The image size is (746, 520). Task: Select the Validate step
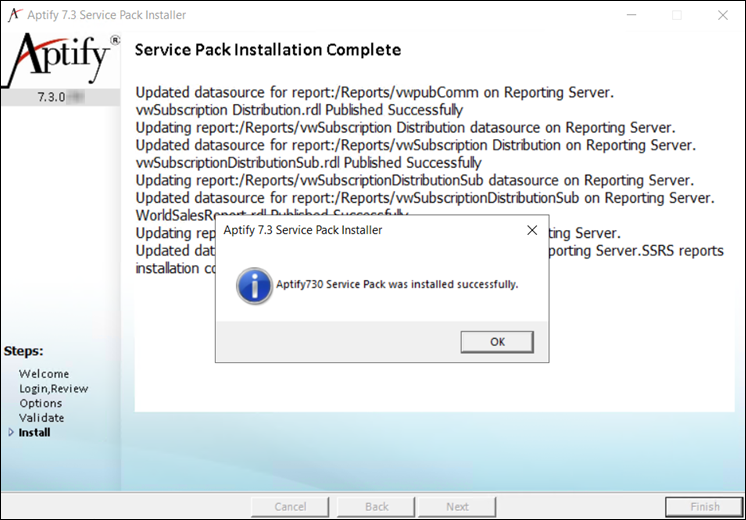point(41,418)
